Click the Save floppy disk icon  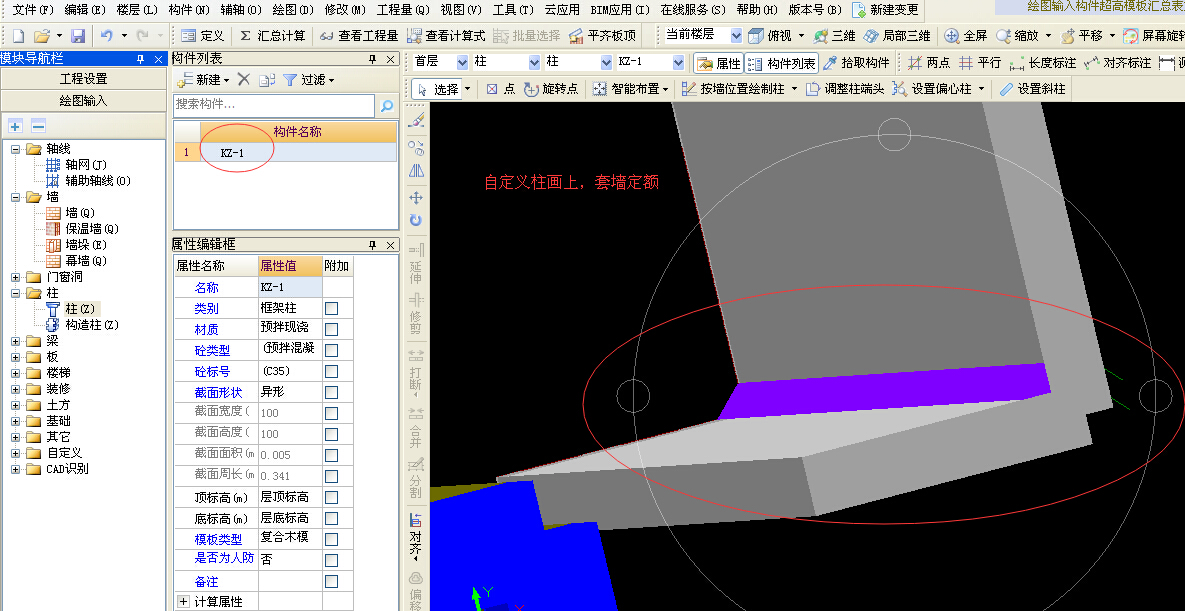[78, 36]
